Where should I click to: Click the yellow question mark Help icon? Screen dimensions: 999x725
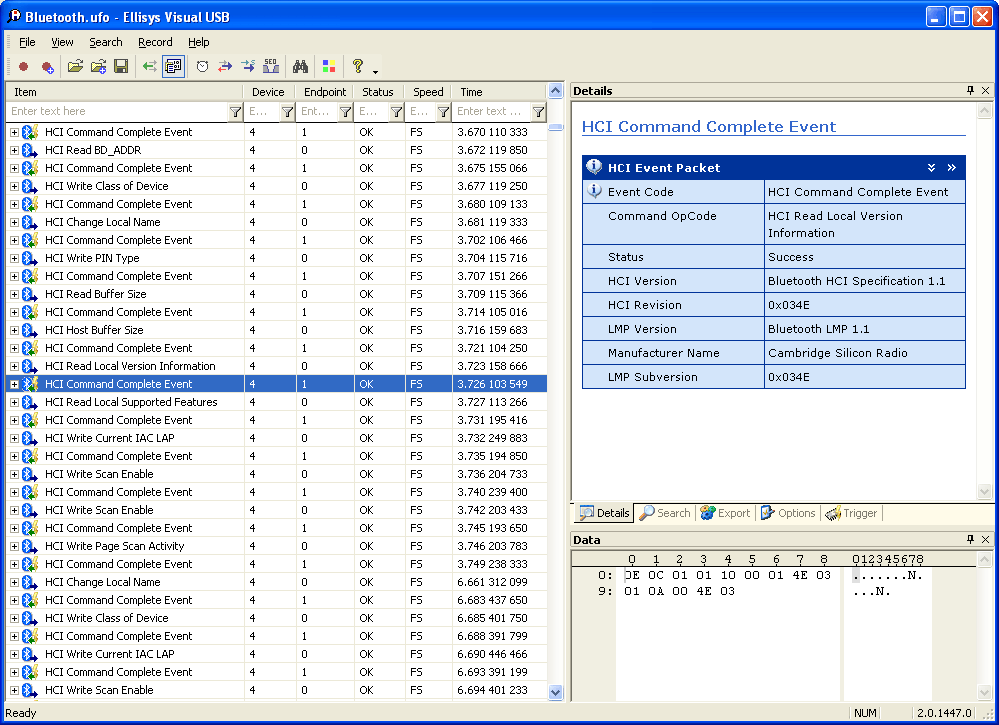pyautogui.click(x=357, y=67)
